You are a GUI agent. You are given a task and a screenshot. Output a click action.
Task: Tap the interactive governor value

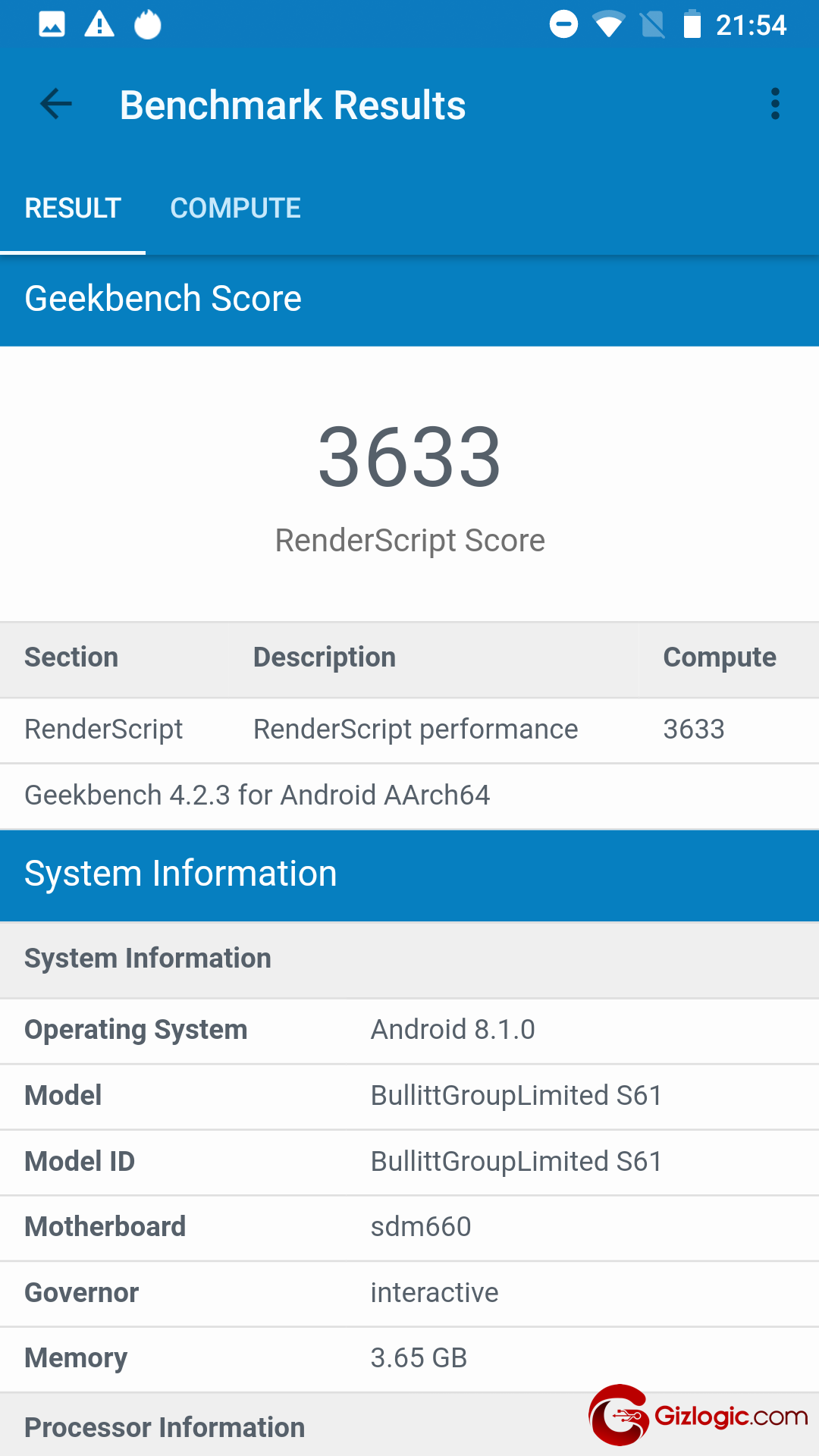tap(435, 1293)
